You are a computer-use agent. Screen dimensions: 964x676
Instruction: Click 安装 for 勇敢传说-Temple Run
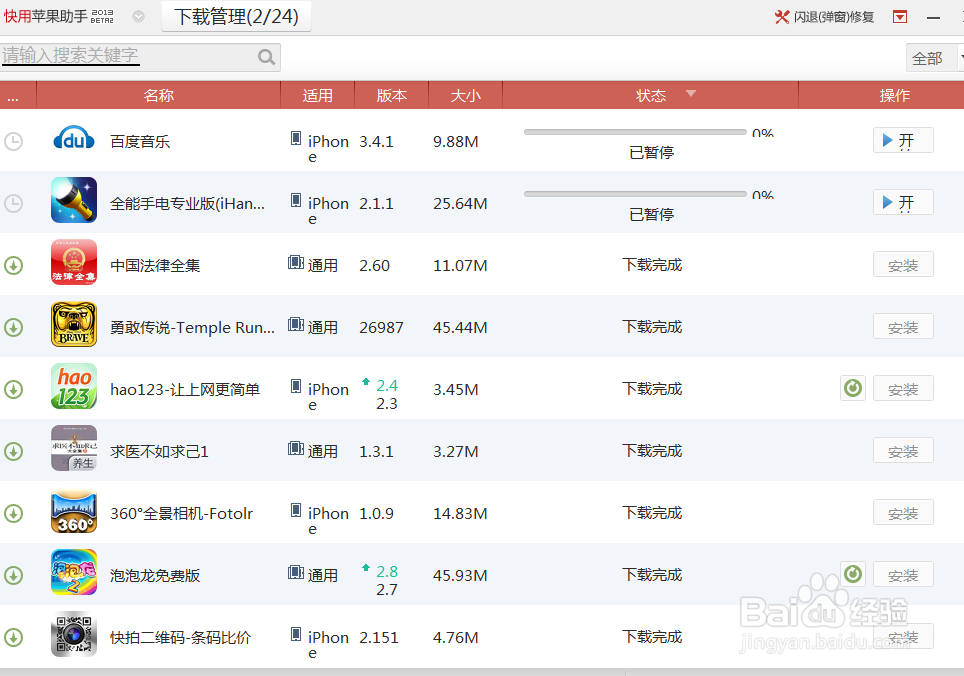point(903,326)
